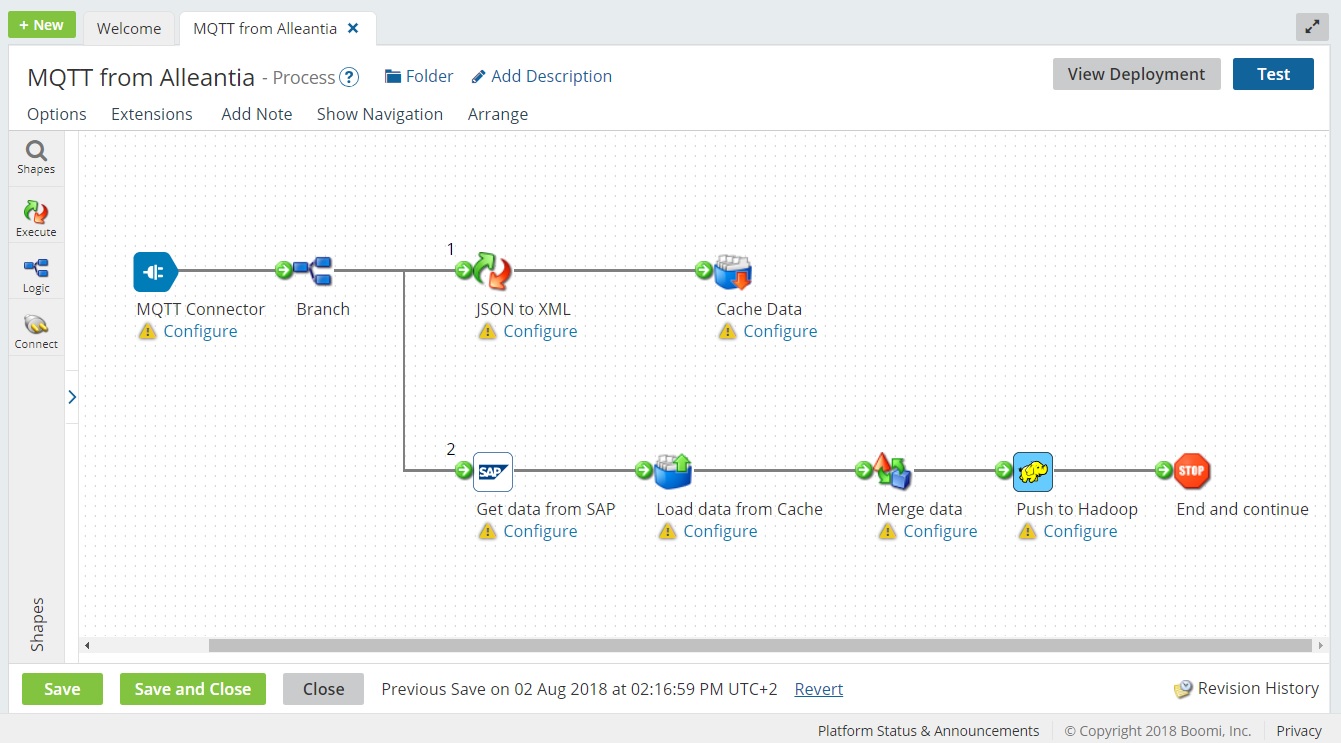Click the Revert link
Screen dimensions: 1341x743
tap(819, 689)
